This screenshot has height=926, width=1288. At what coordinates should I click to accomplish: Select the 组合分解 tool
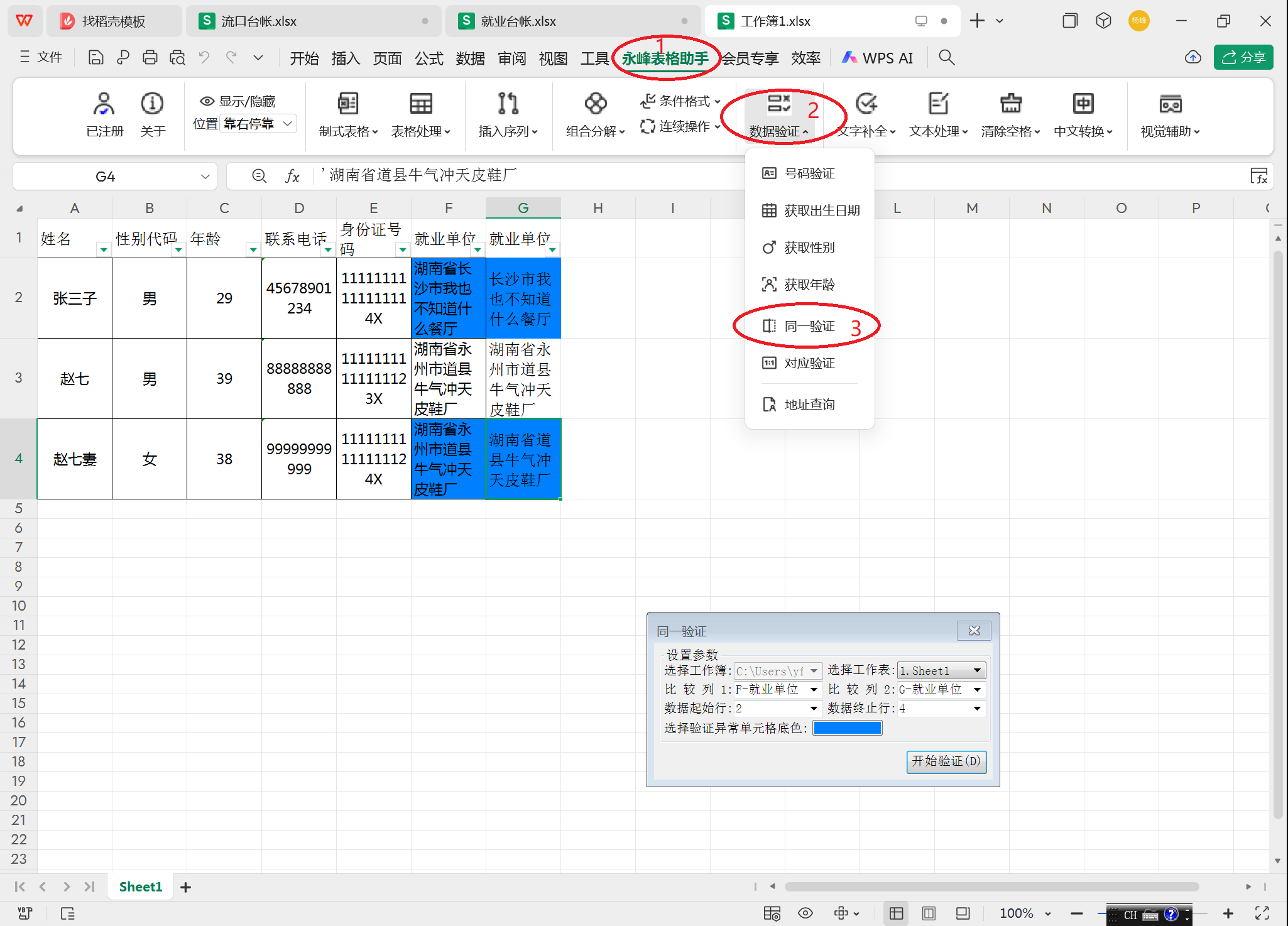point(593,116)
